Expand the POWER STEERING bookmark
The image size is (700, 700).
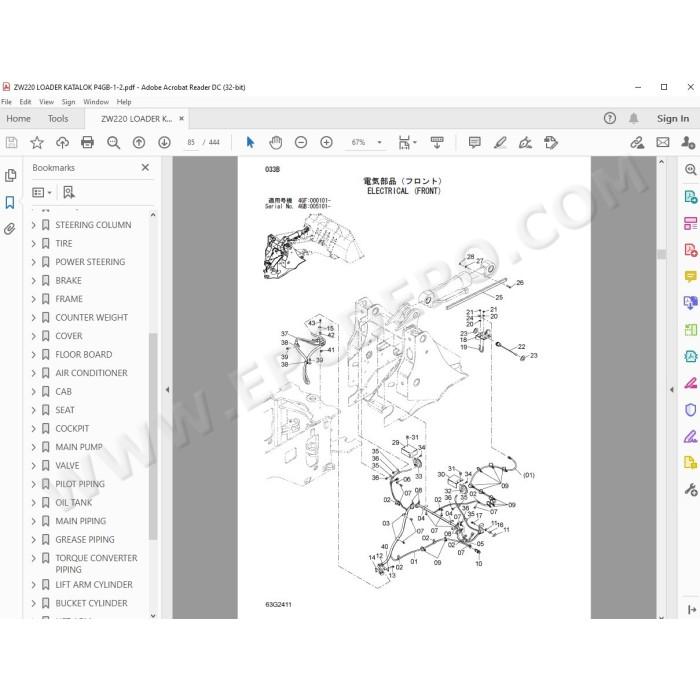tap(33, 262)
